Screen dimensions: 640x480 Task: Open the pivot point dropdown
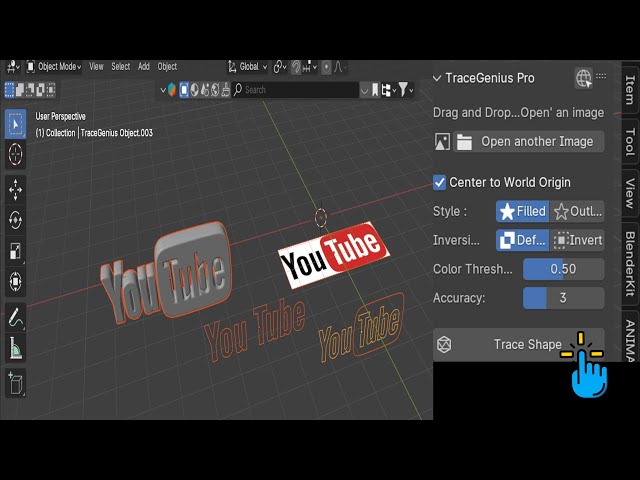tap(280, 67)
